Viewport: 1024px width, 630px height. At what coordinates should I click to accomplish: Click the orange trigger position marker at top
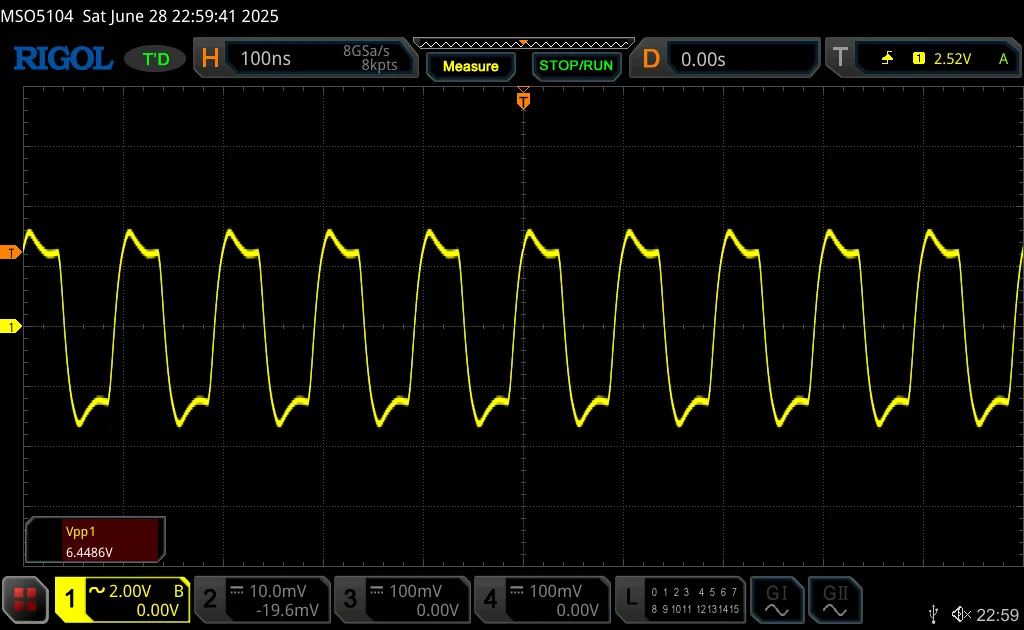point(523,100)
